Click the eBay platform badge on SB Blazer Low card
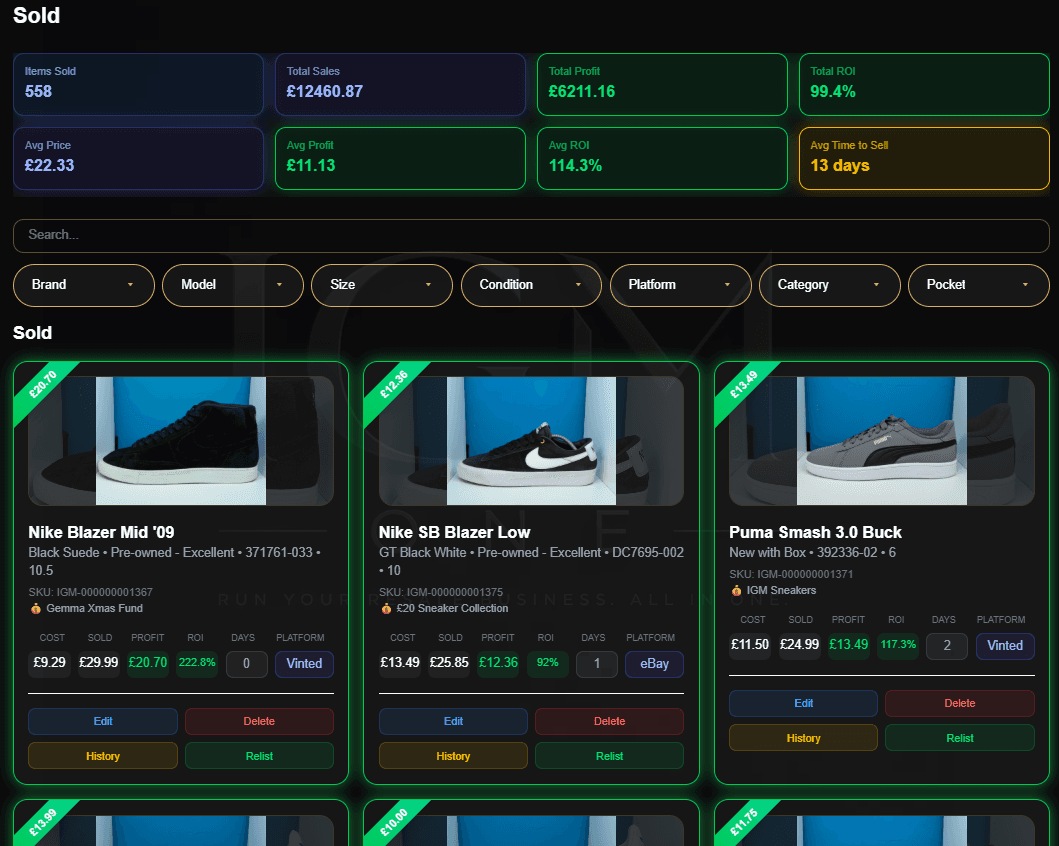This screenshot has height=846, width=1059. 654,664
